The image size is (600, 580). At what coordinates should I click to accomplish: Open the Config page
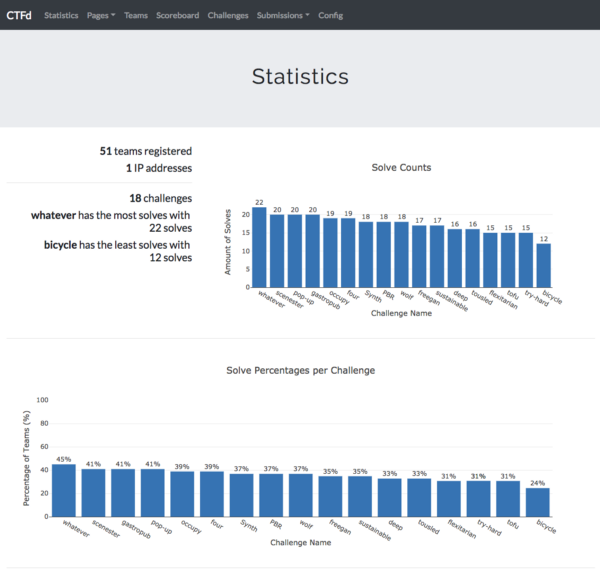[x=331, y=15]
